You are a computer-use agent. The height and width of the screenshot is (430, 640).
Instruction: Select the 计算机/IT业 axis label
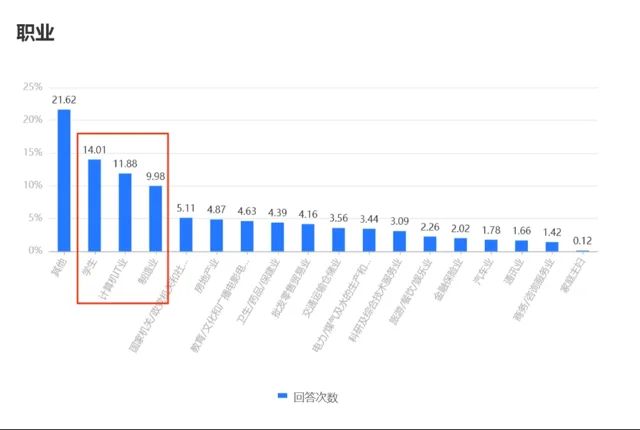[113, 281]
